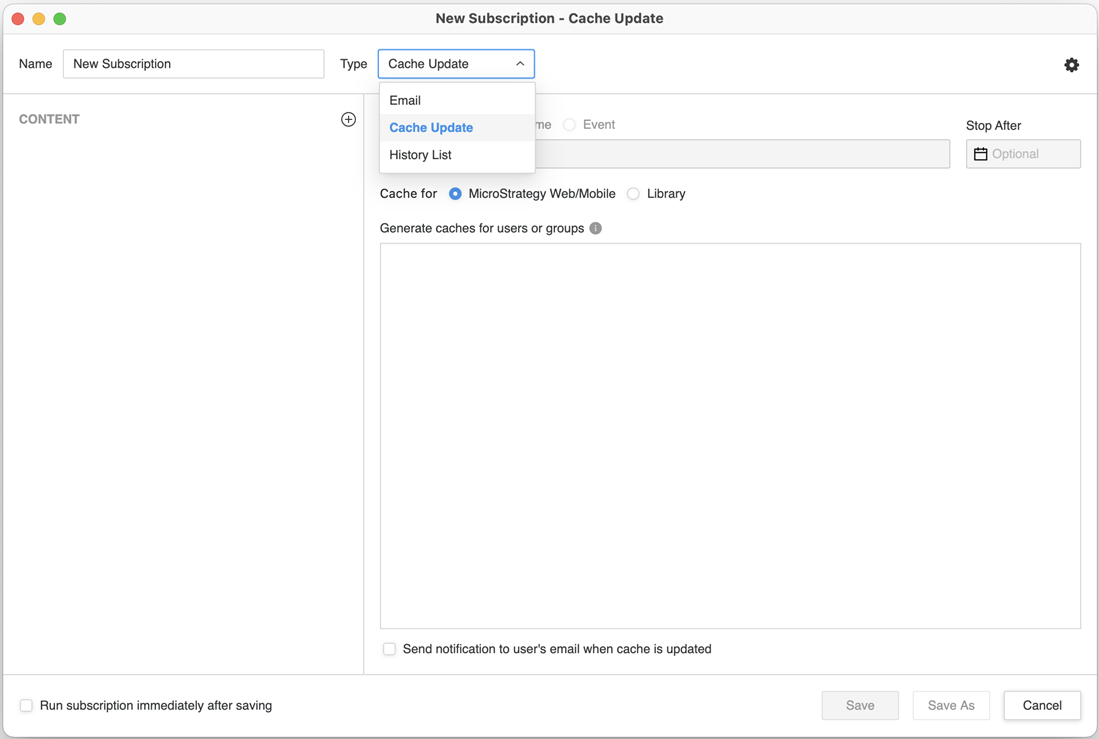Select Email from the Type list

coord(405,100)
